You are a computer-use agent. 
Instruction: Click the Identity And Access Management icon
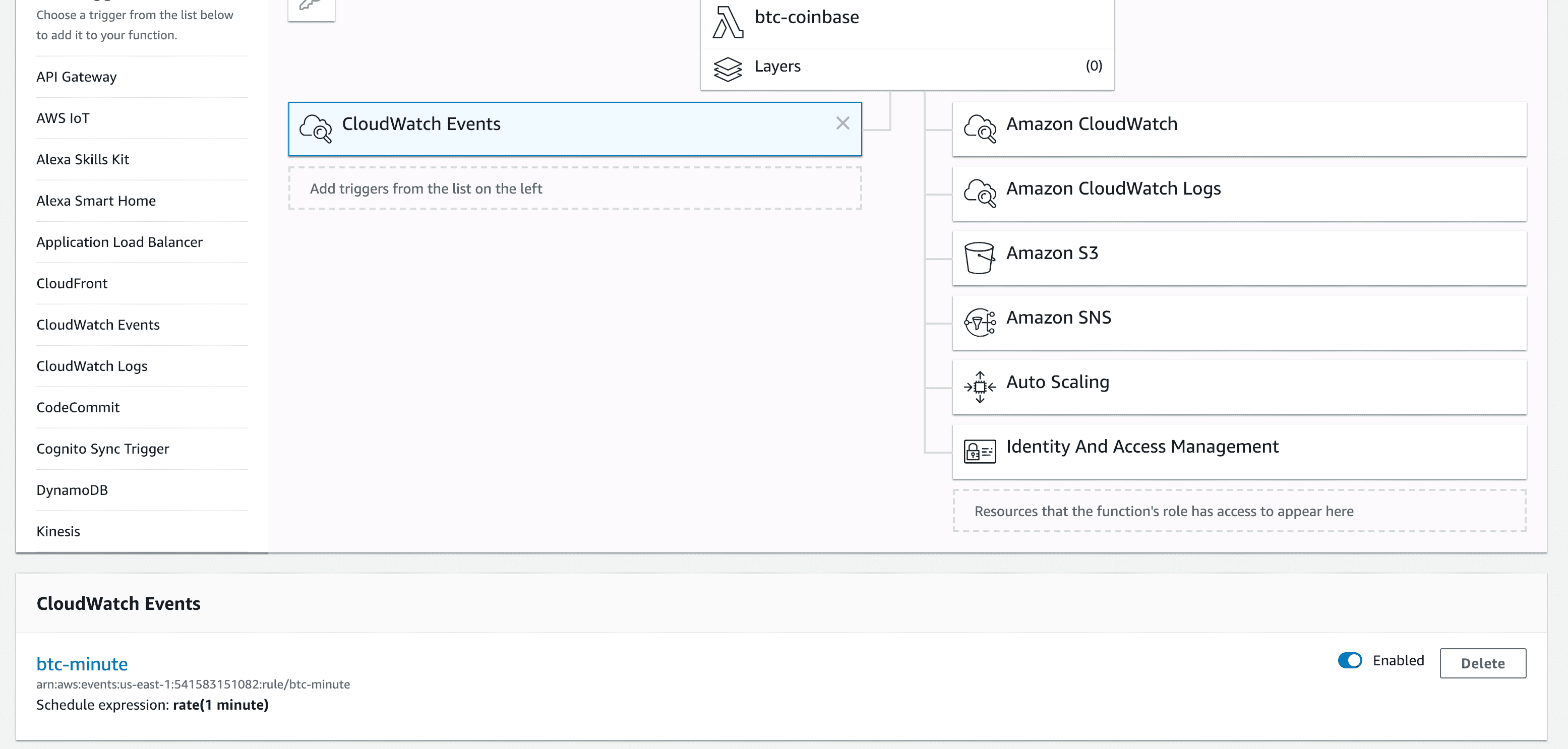(980, 452)
